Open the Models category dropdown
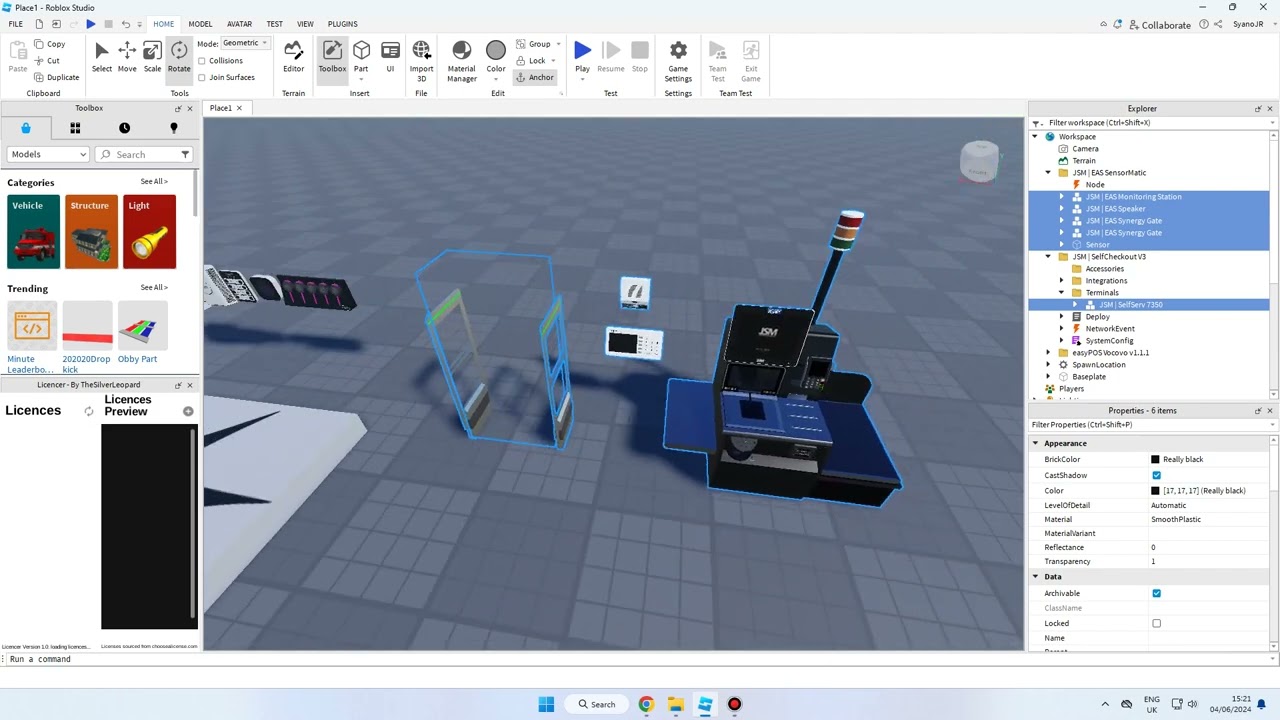The width and height of the screenshot is (1280, 720). click(x=48, y=154)
